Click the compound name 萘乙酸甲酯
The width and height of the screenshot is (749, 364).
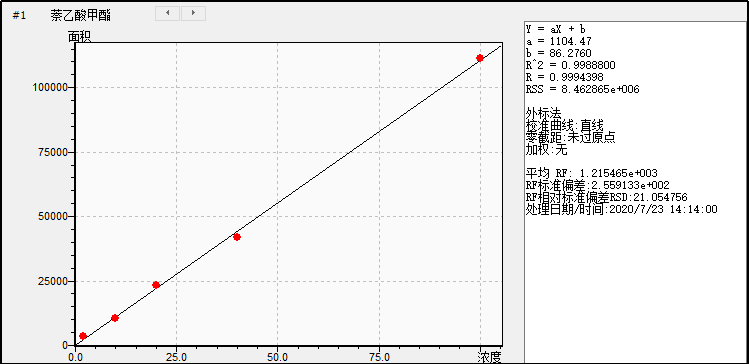click(81, 16)
